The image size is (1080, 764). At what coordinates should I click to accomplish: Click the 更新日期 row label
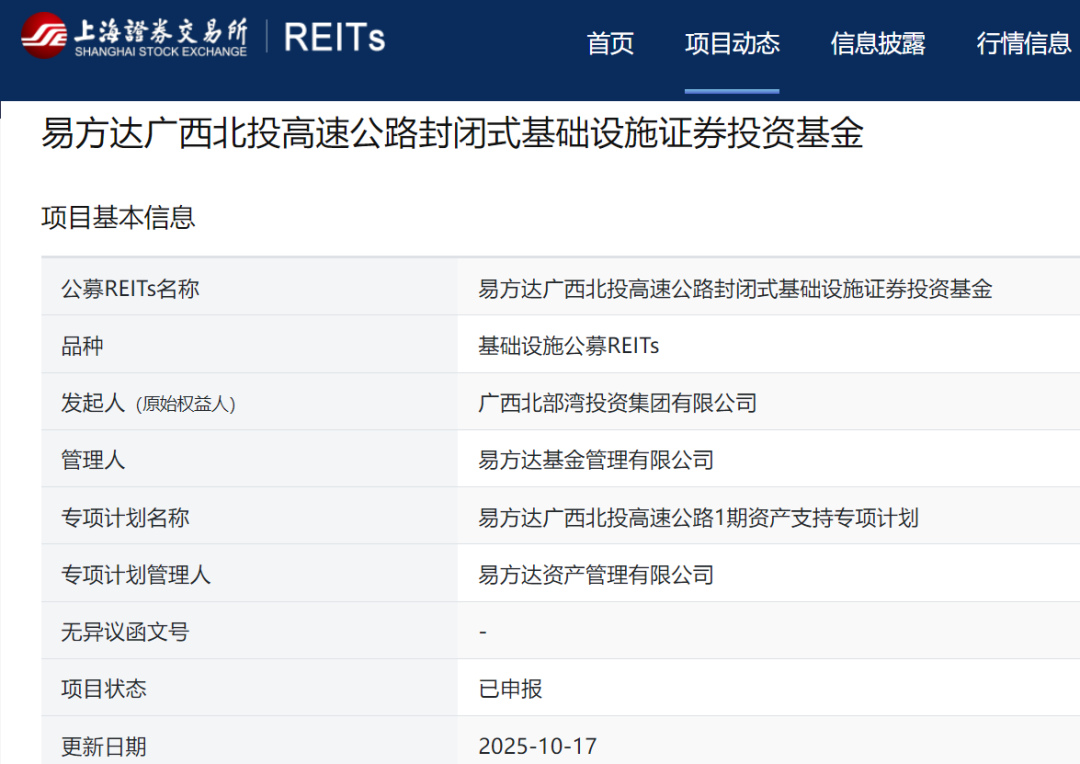click(104, 746)
